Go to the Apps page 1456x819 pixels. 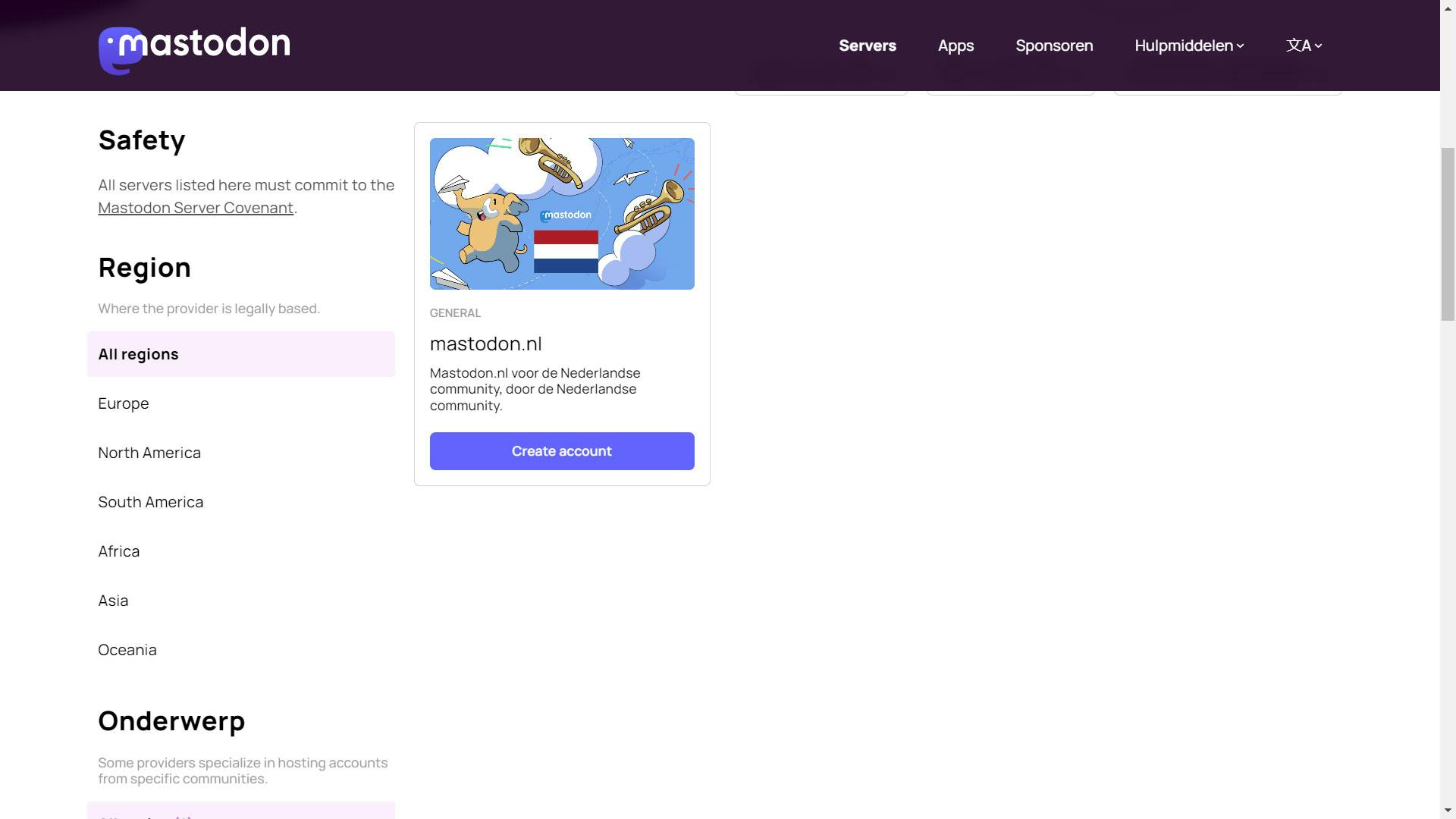click(x=955, y=45)
